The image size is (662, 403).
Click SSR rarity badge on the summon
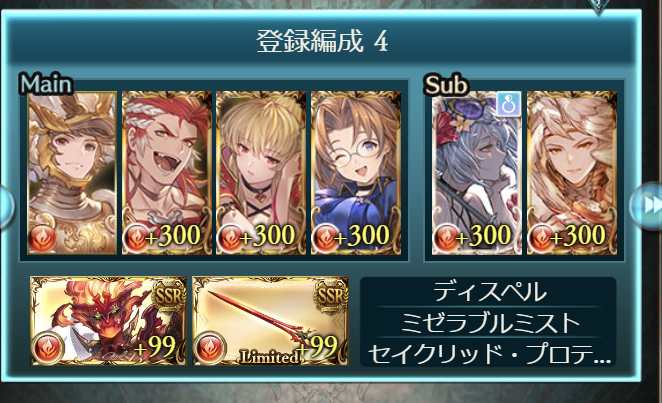point(169,296)
